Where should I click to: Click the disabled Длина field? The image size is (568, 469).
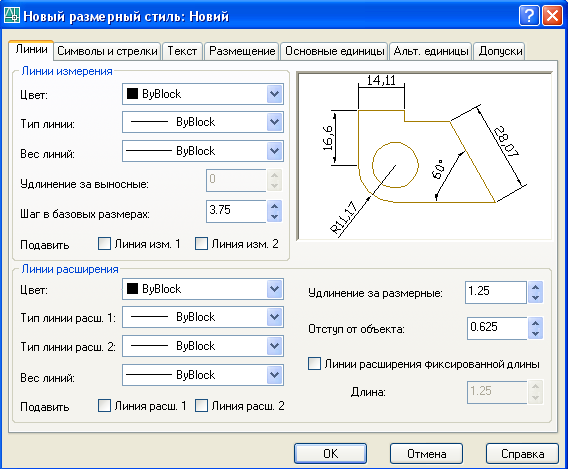click(497, 392)
